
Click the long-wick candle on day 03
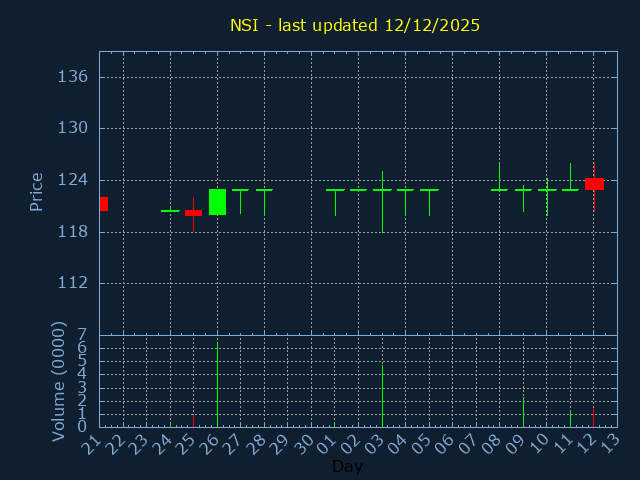[382, 190]
